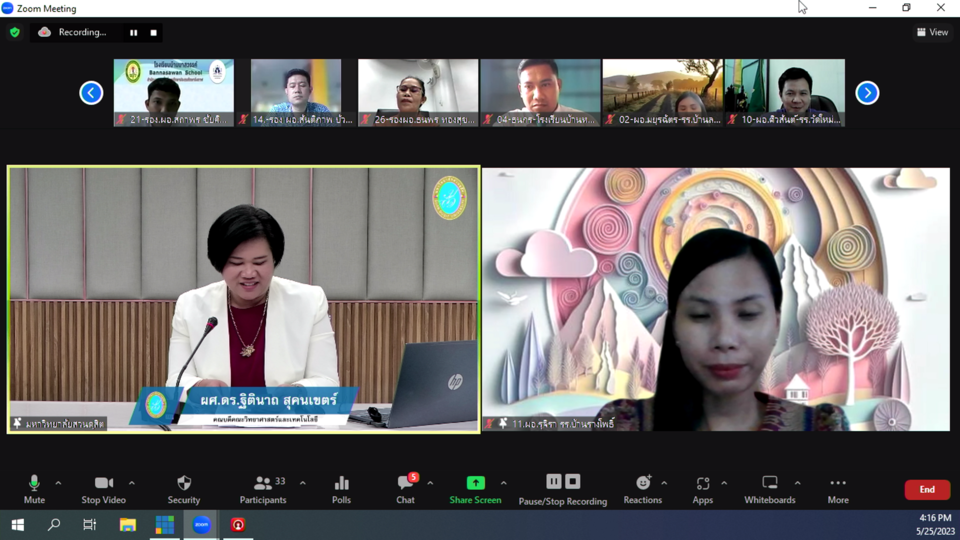This screenshot has height=540, width=960.
Task: Expand video options arrow beside Stop Video
Action: point(131,483)
